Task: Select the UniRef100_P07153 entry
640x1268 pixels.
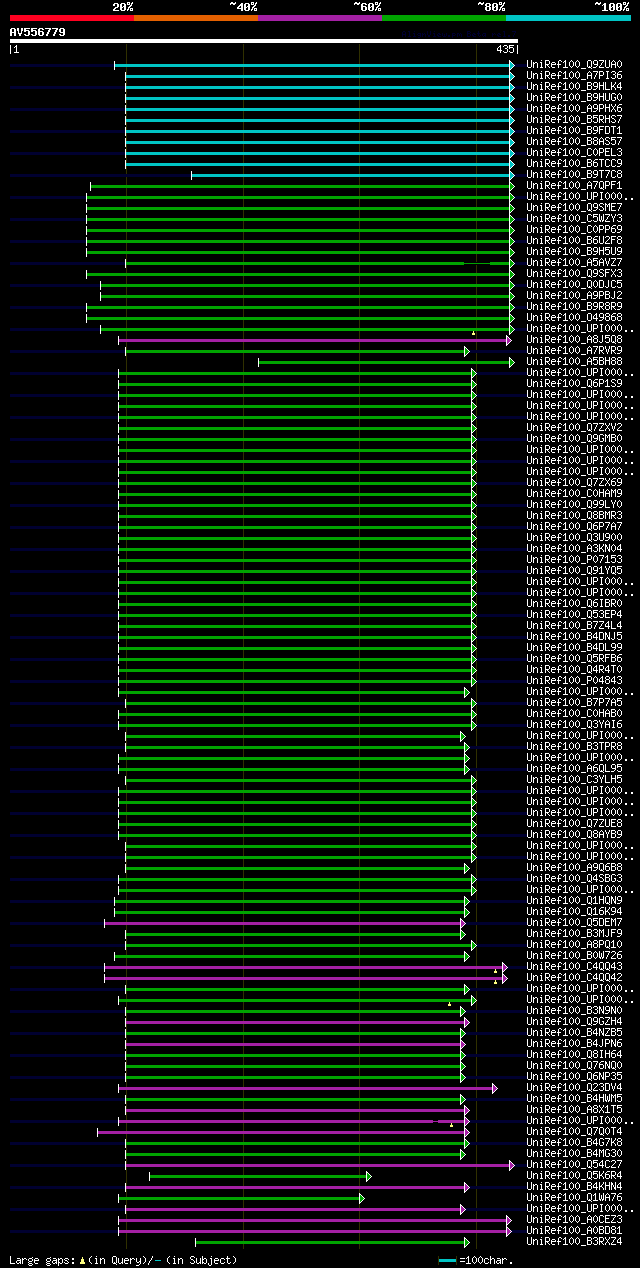Action: pyautogui.click(x=574, y=560)
